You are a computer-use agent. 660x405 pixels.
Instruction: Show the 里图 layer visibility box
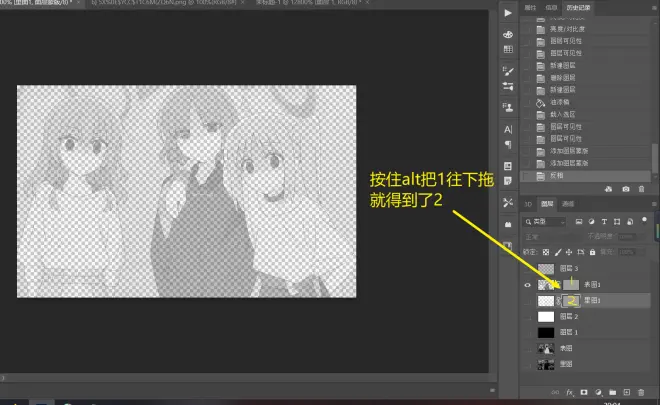point(527,365)
